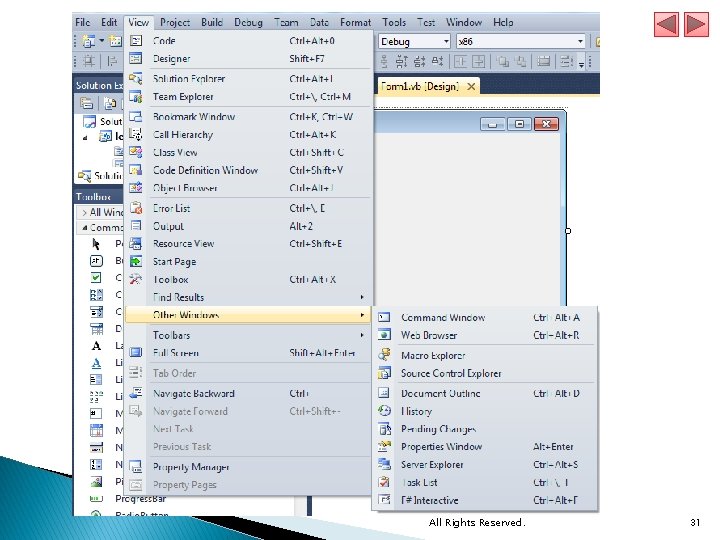Collapse the project node in Solution Explorer
This screenshot has height=540, width=720.
pyautogui.click(x=85, y=137)
